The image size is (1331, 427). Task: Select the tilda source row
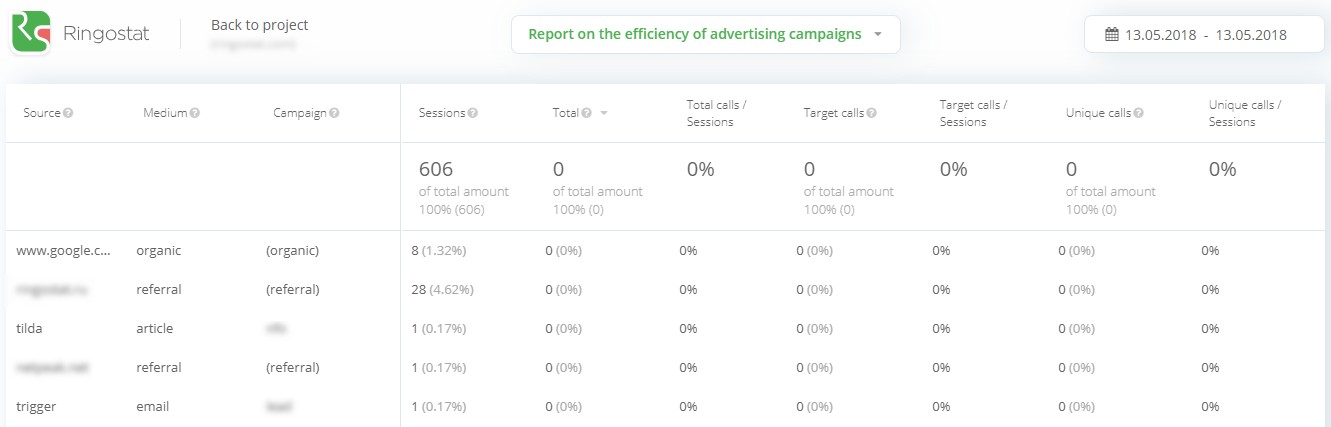pos(29,329)
